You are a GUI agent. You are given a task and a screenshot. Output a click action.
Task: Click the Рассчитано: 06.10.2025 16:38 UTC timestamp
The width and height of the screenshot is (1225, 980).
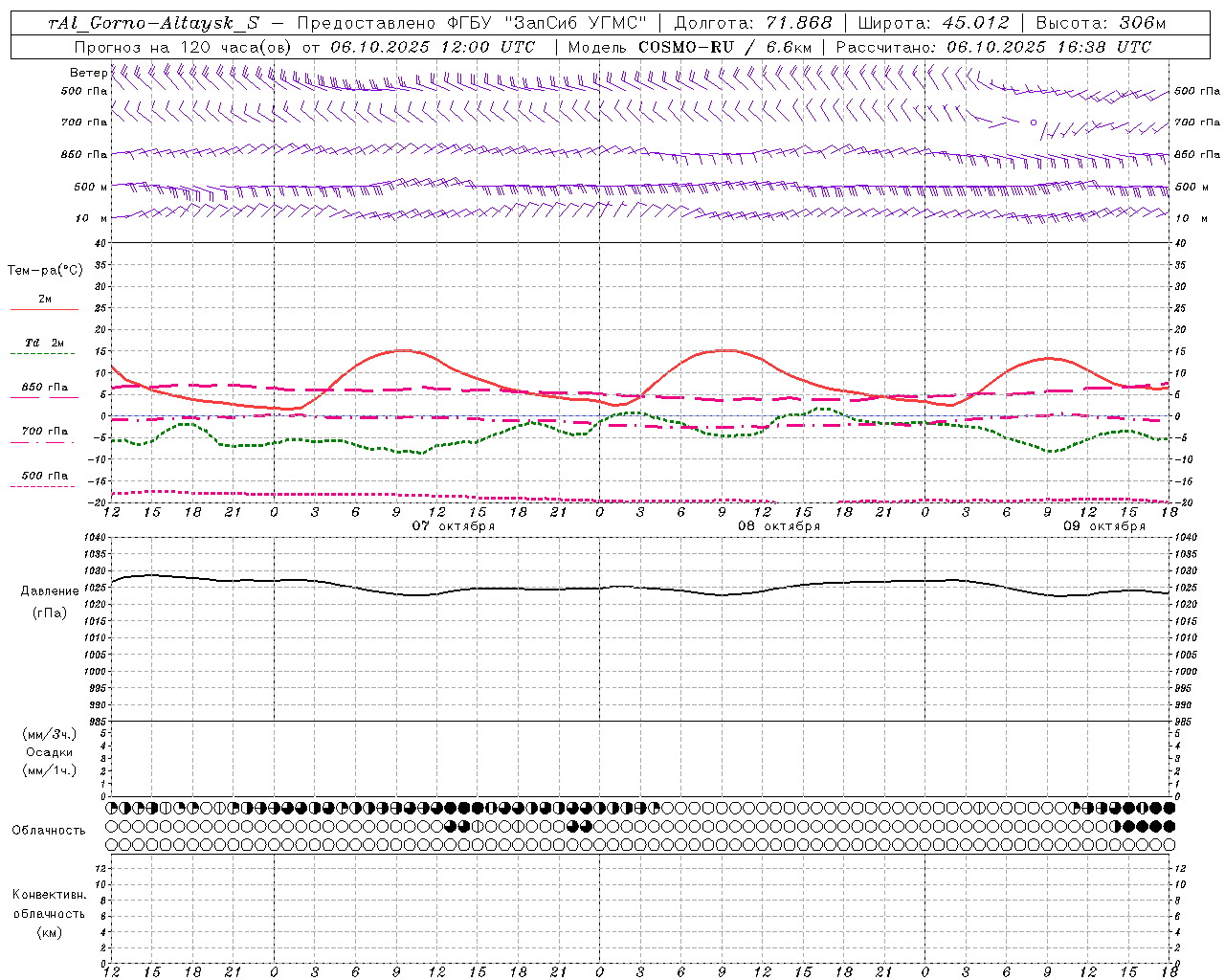(993, 47)
